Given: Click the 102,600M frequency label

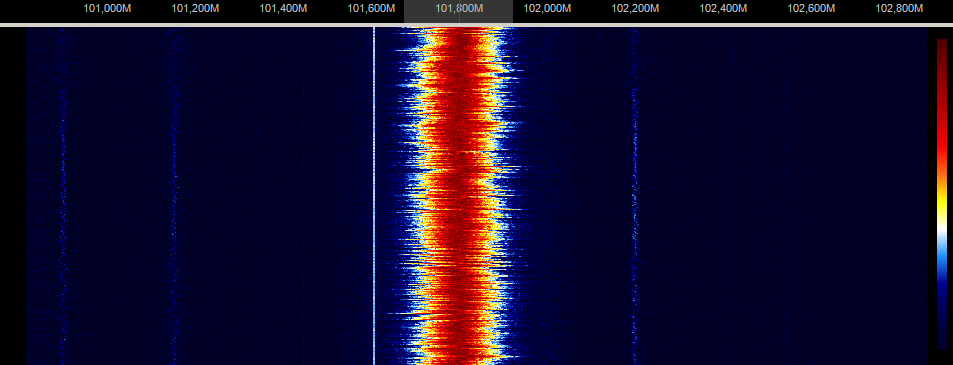Looking at the screenshot, I should tap(811, 9).
